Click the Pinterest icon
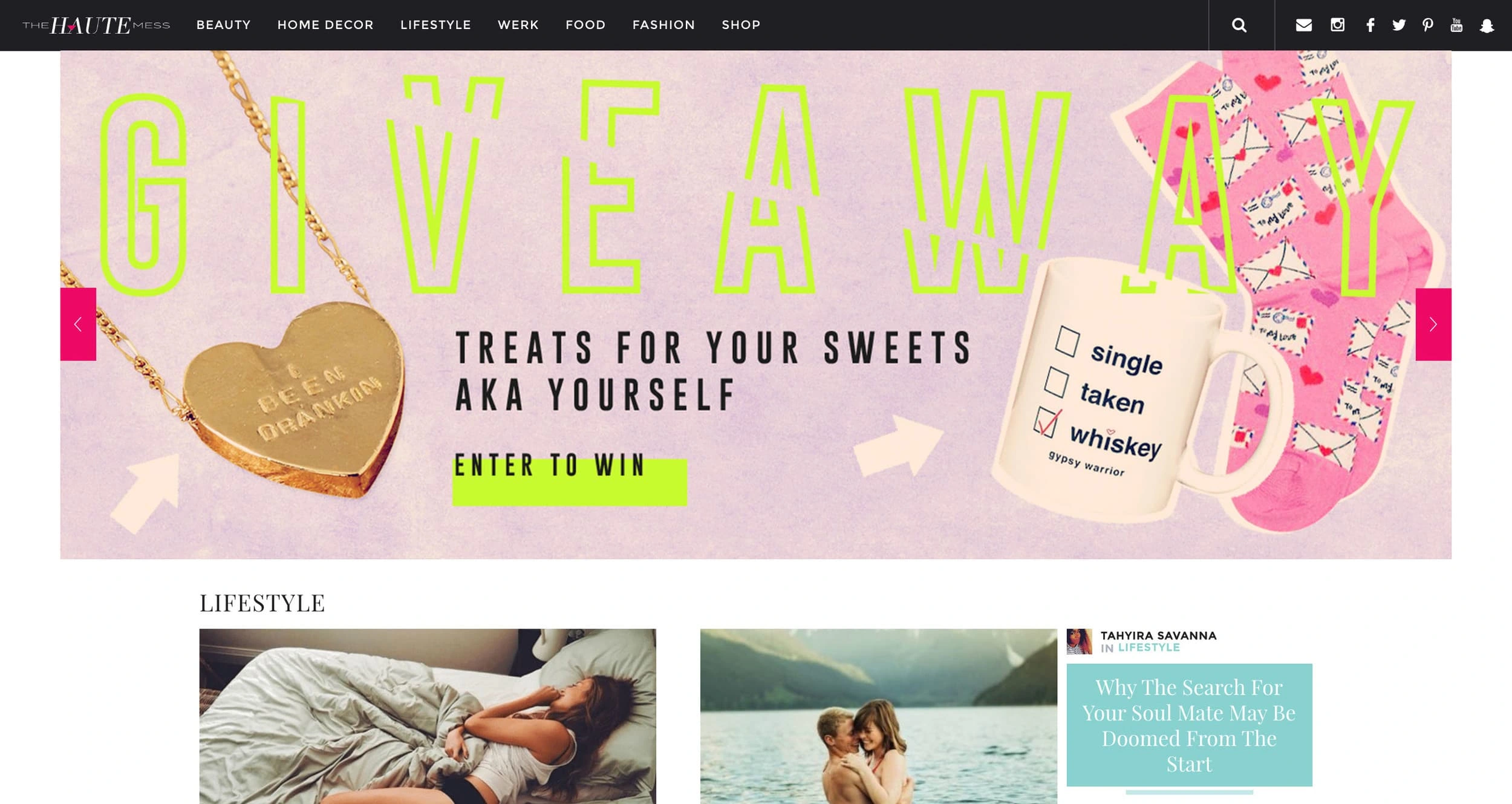The image size is (1512, 804). pos(1428,25)
